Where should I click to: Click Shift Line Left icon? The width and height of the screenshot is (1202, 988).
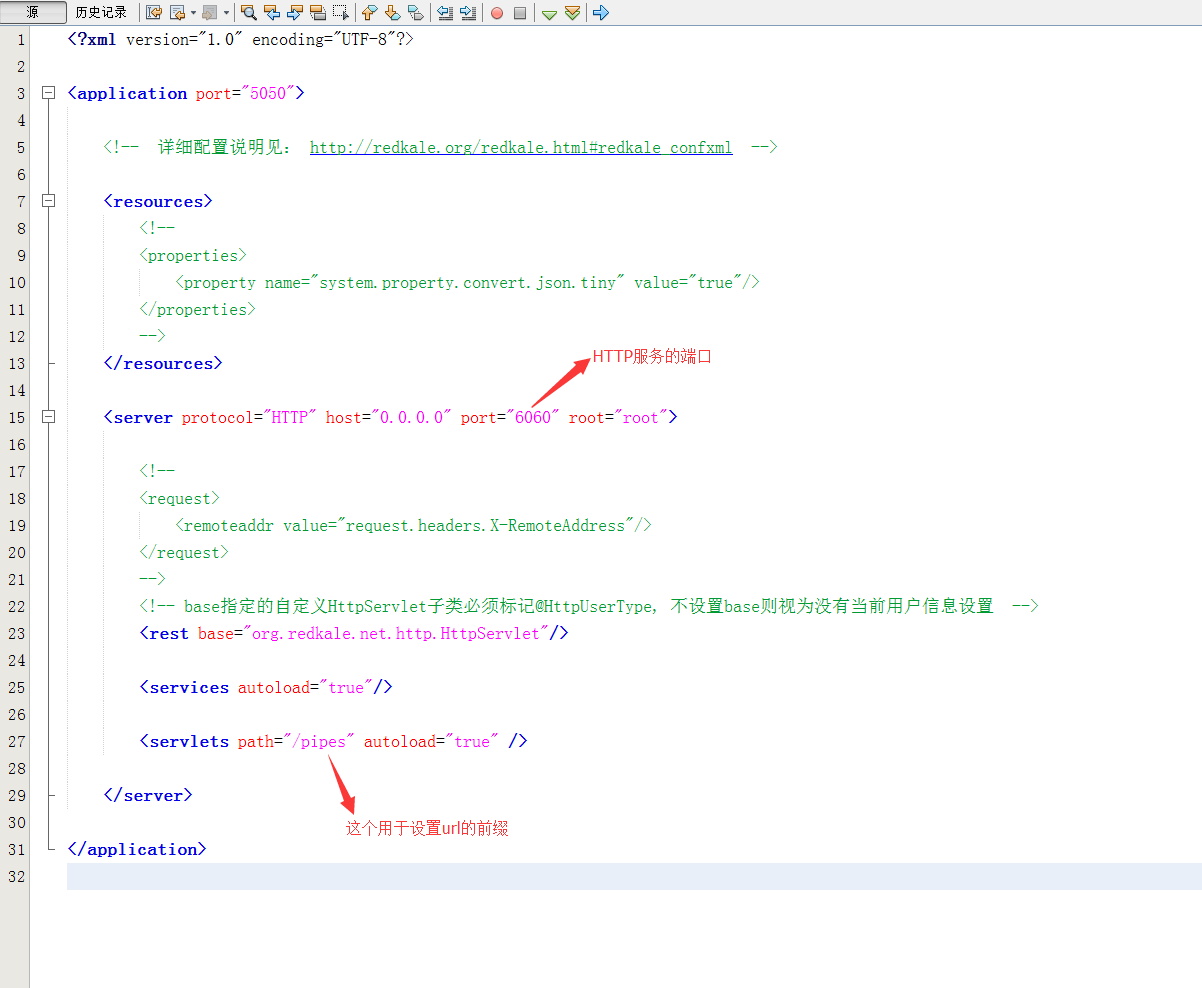pyautogui.click(x=445, y=13)
